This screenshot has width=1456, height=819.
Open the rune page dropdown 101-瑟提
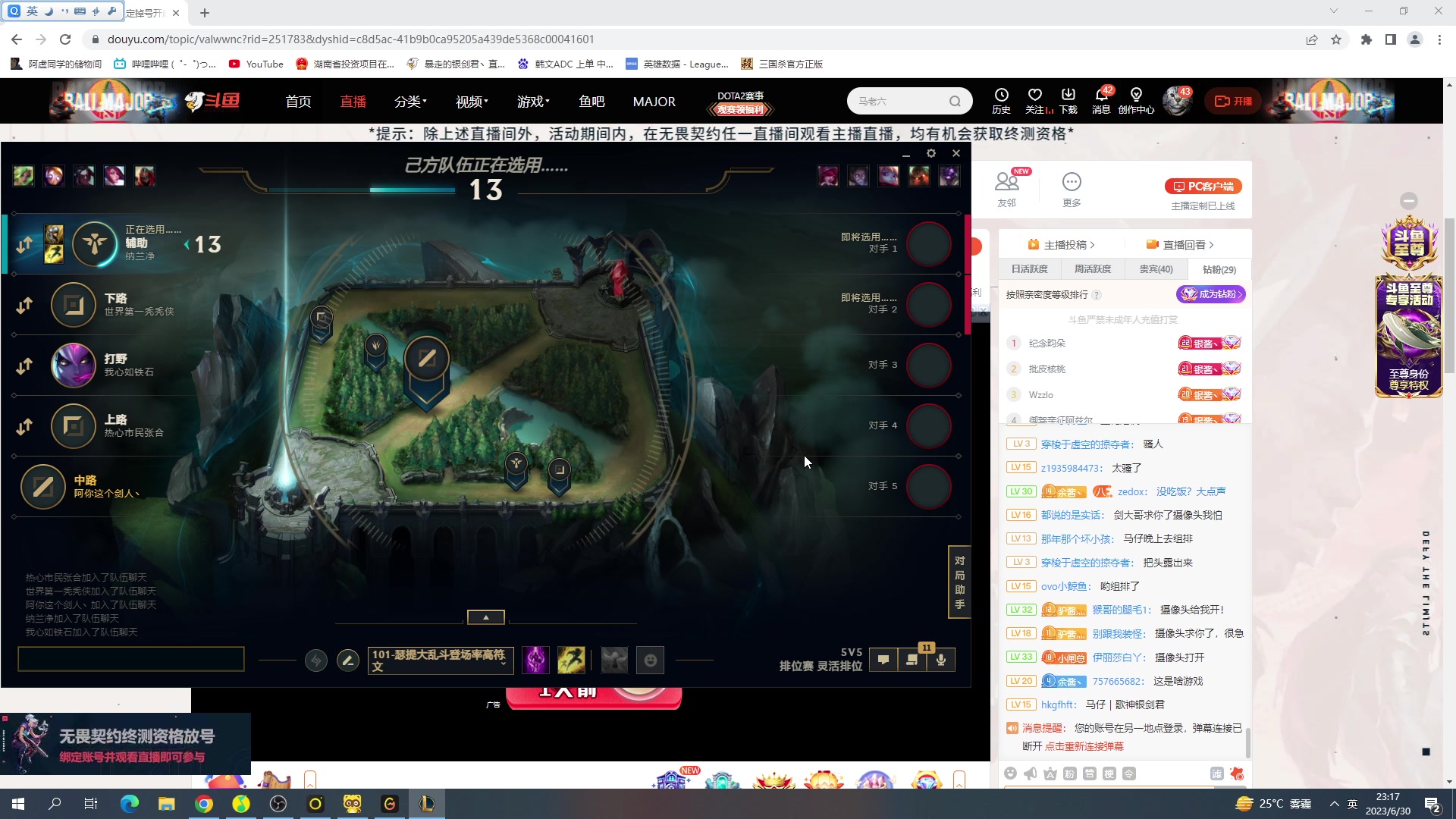pos(440,661)
